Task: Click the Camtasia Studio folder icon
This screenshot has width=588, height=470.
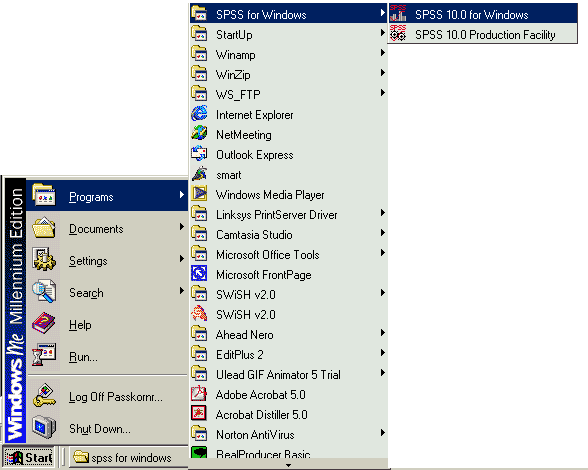Action: point(199,234)
